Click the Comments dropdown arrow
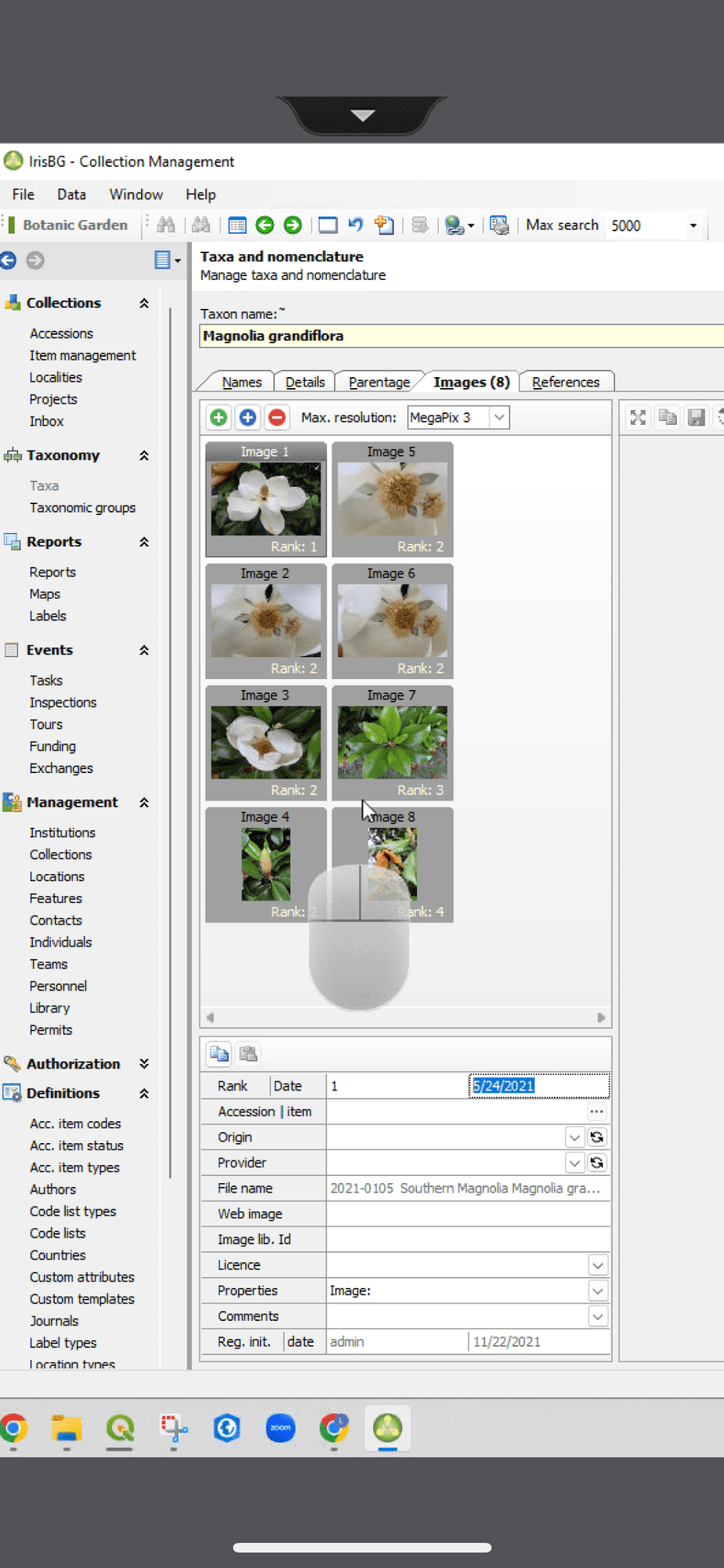Image resolution: width=724 pixels, height=1568 pixels. point(598,1316)
